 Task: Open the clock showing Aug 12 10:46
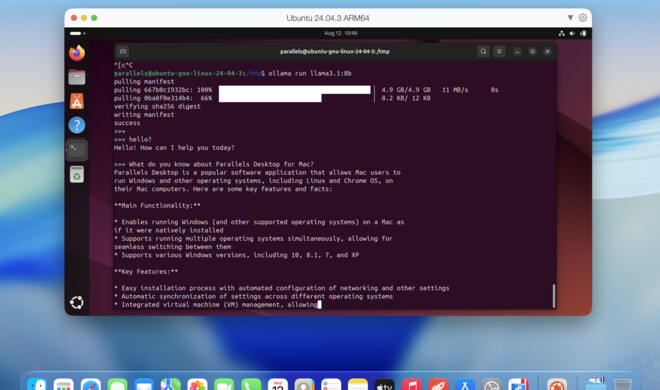pyautogui.click(x=341, y=33)
